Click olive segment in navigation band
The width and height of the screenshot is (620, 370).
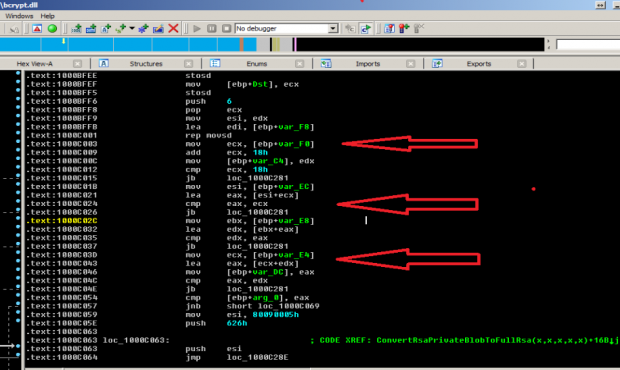point(276,44)
